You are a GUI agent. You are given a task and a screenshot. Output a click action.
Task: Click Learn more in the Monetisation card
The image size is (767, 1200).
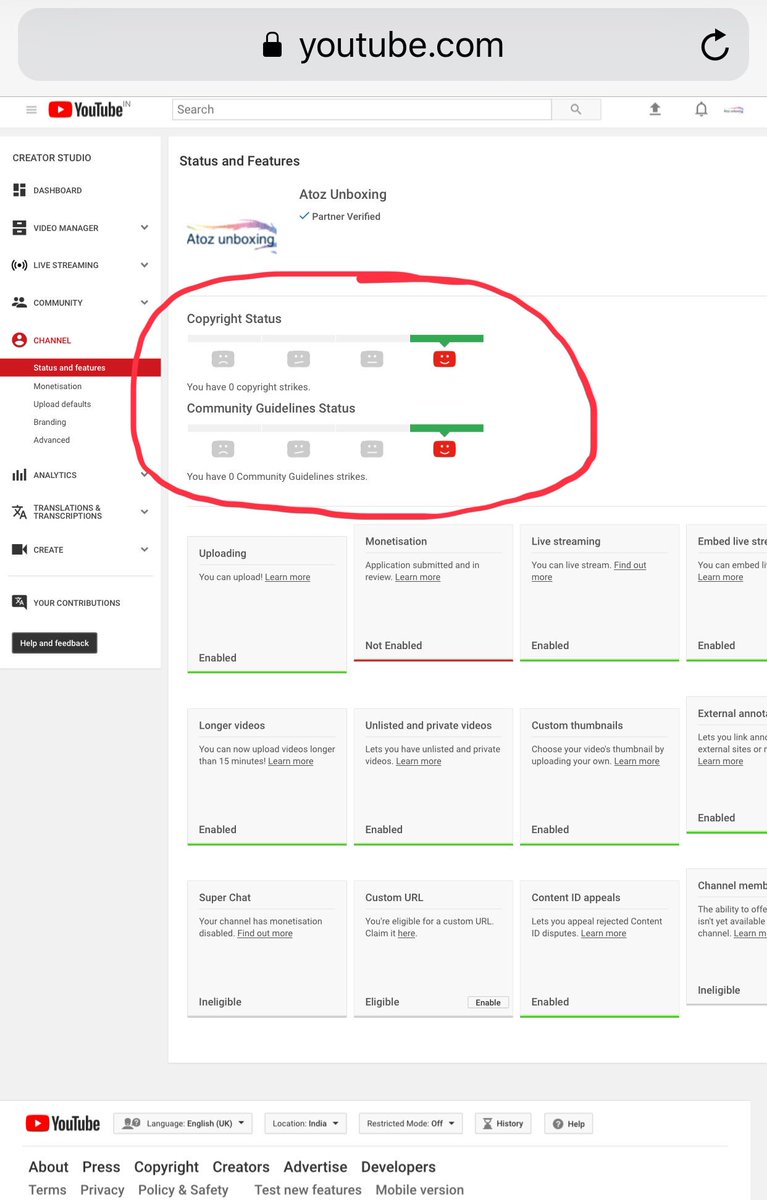pos(418,577)
